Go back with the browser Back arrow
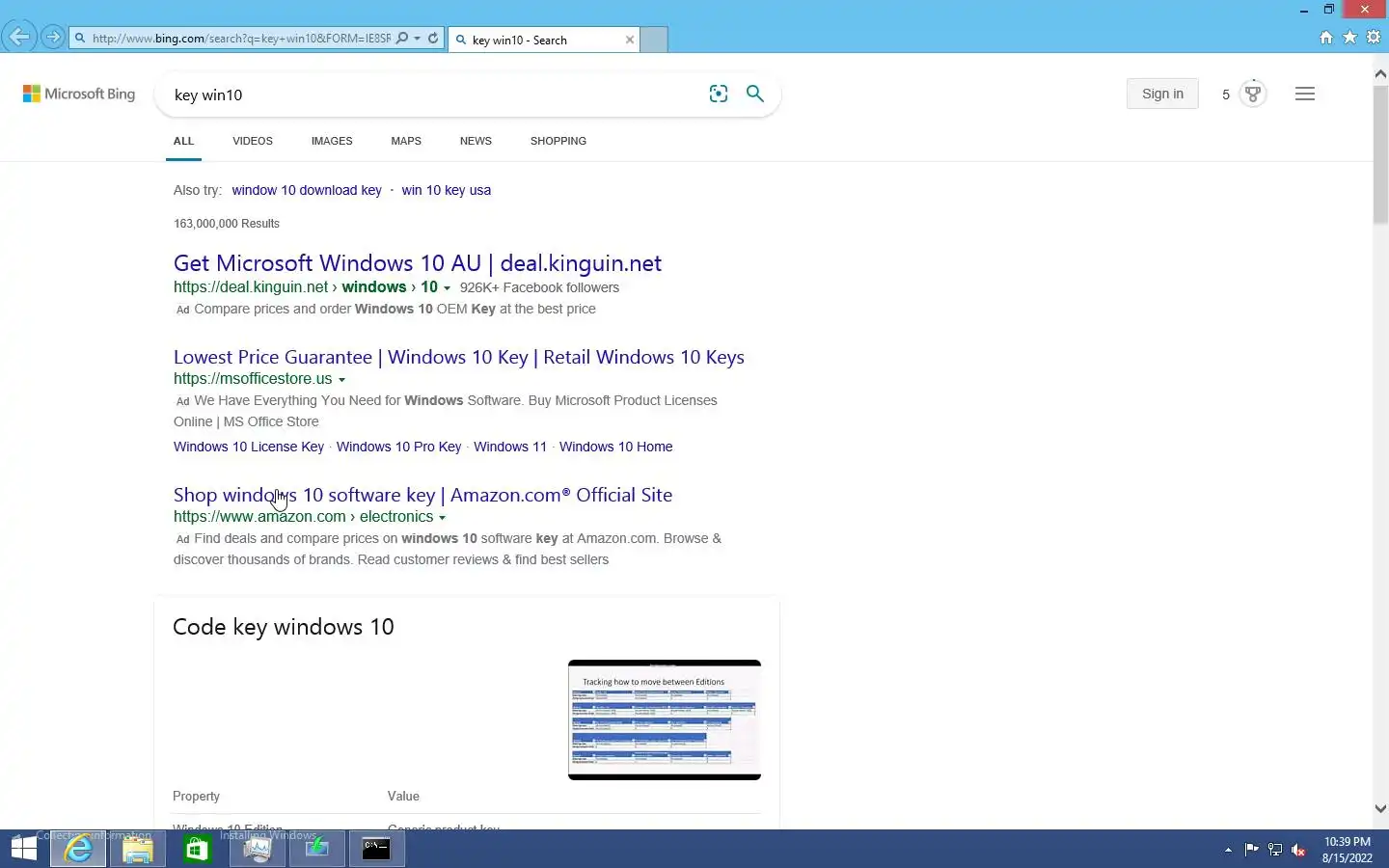Image resolution: width=1389 pixels, height=868 pixels. (17, 38)
